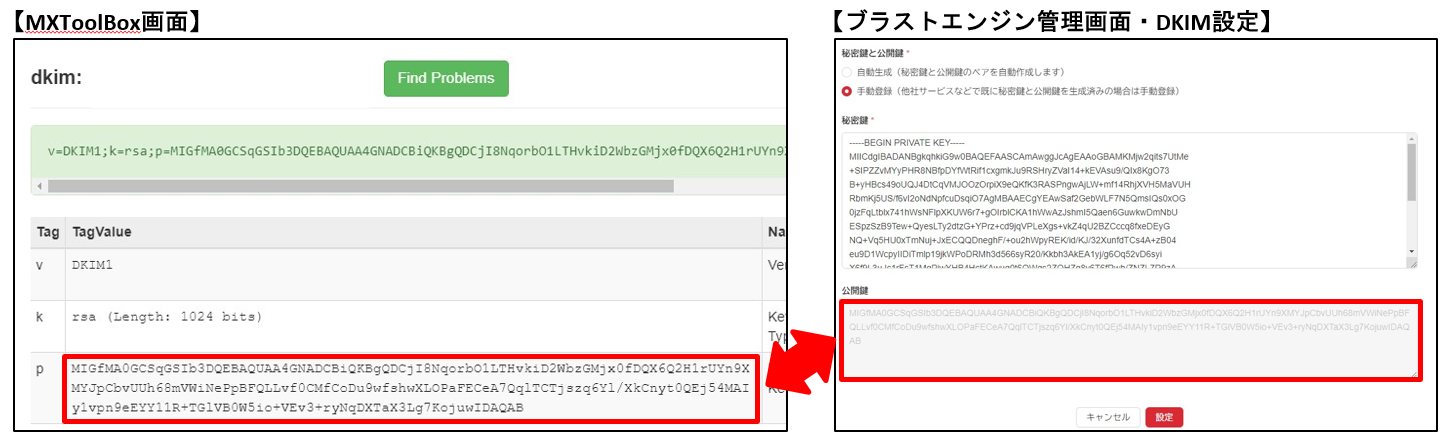
Task: Click the 公開鍵 public key text field
Action: click(x=1128, y=340)
